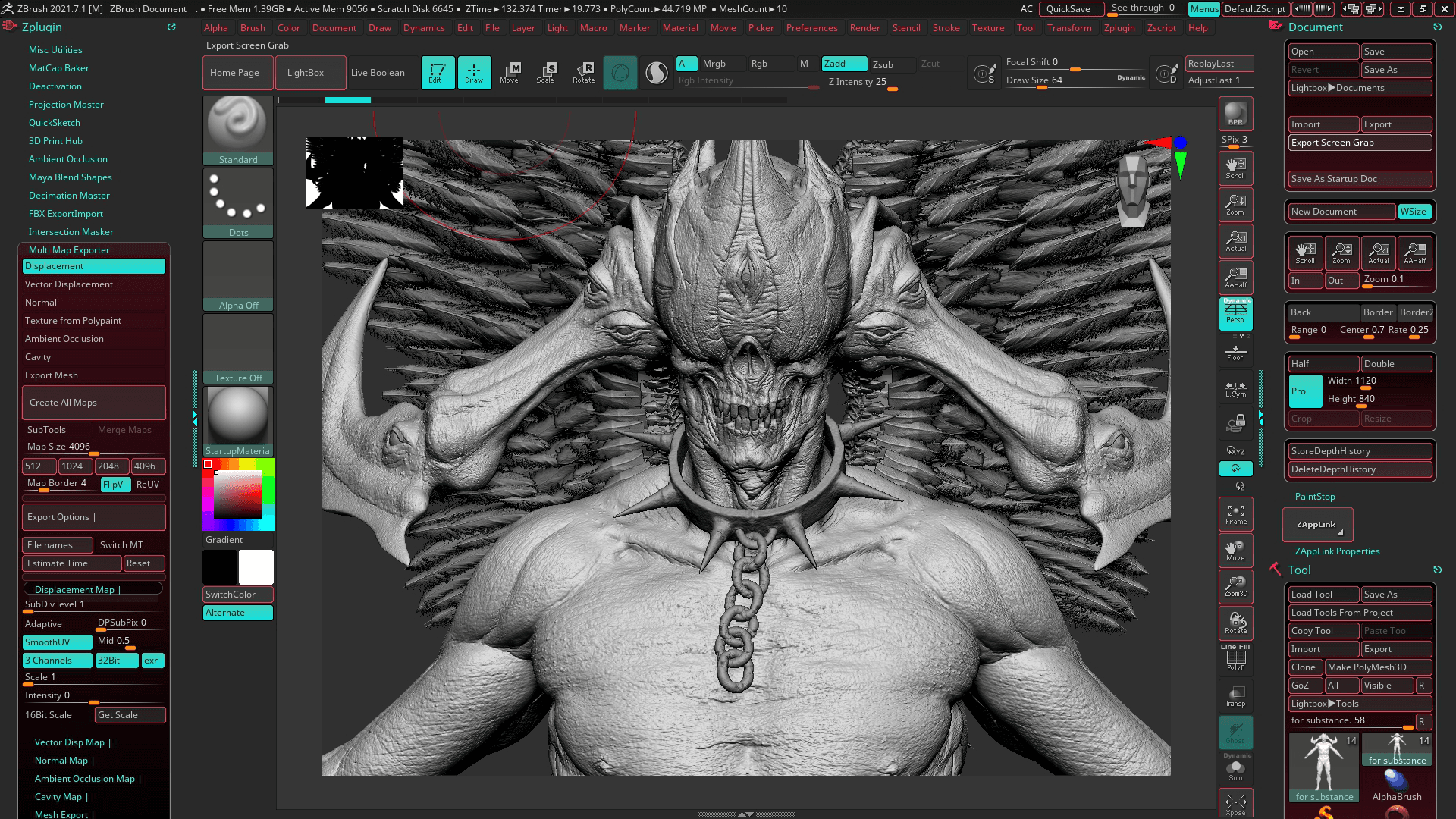Pick a color in the color picker square
Screen dimensions: 1456x819
pos(237,494)
